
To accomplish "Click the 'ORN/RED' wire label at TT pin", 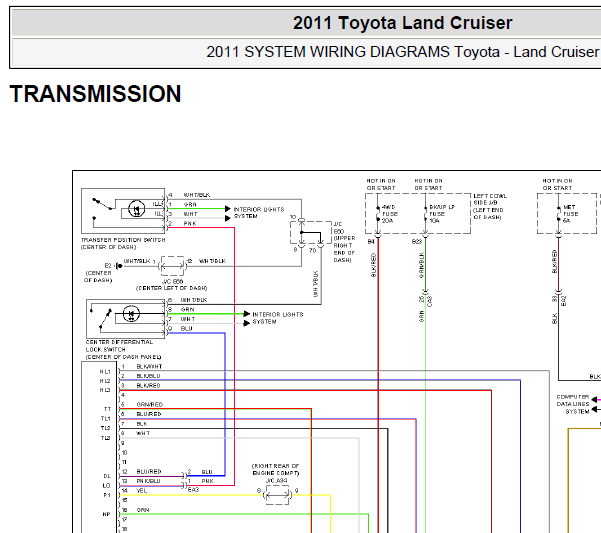I will tap(150, 404).
